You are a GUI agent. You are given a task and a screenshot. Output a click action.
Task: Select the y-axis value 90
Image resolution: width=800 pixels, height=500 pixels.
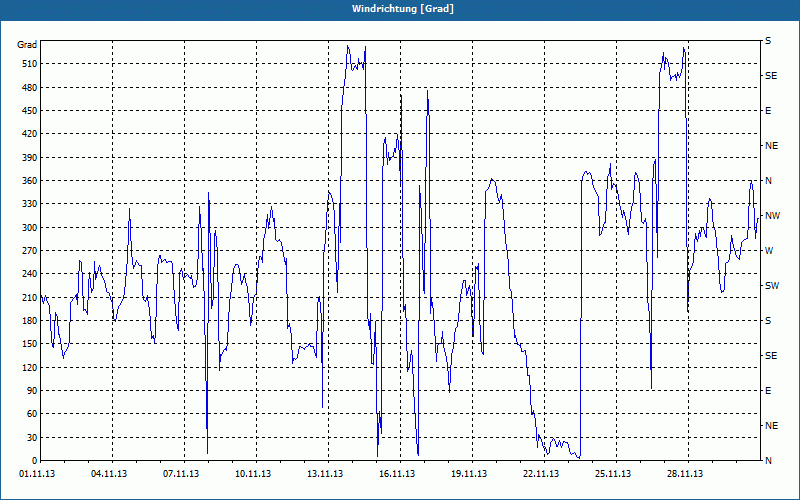[x=31, y=390]
